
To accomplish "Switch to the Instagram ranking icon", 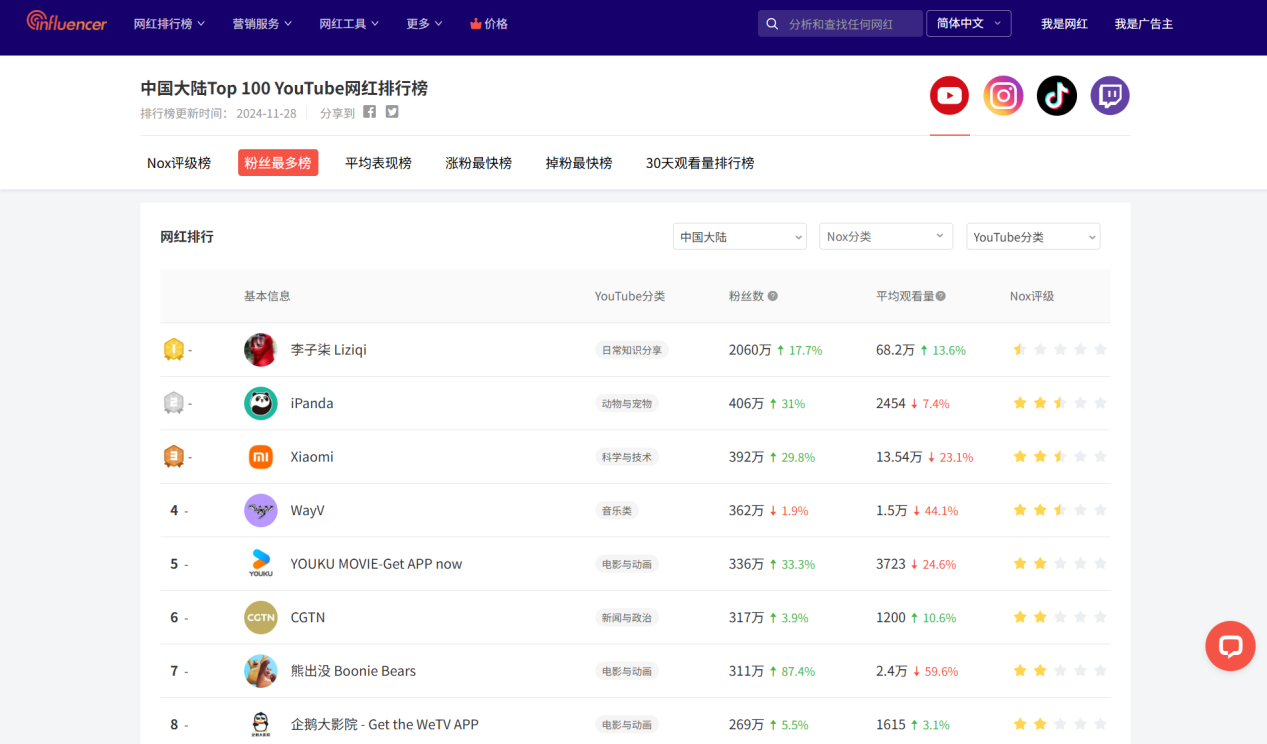I will point(1003,96).
